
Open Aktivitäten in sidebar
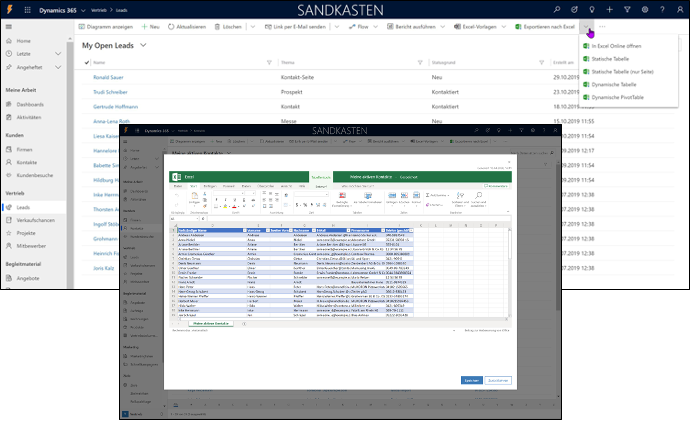[29, 117]
